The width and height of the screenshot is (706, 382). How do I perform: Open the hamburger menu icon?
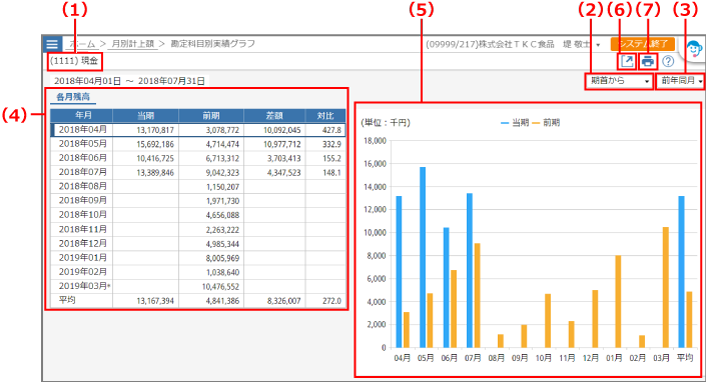click(x=52, y=44)
